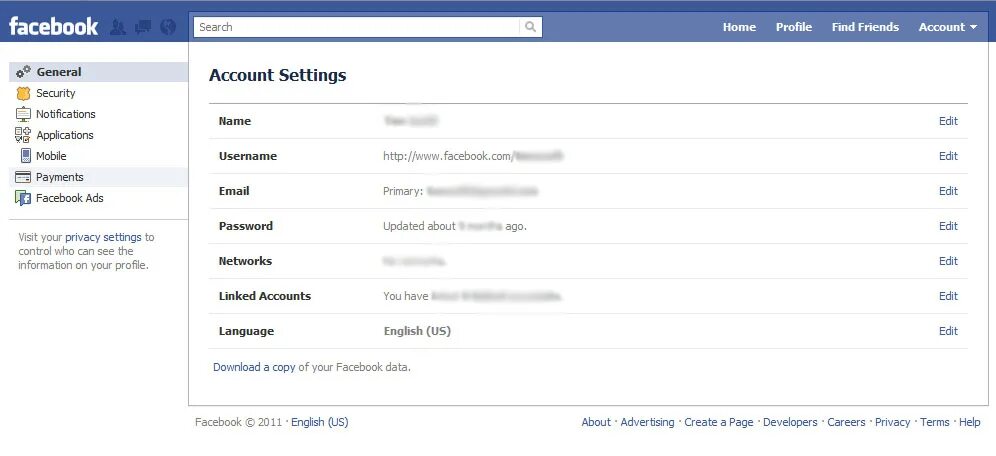Open the About footer link
This screenshot has width=996, height=456.
596,422
